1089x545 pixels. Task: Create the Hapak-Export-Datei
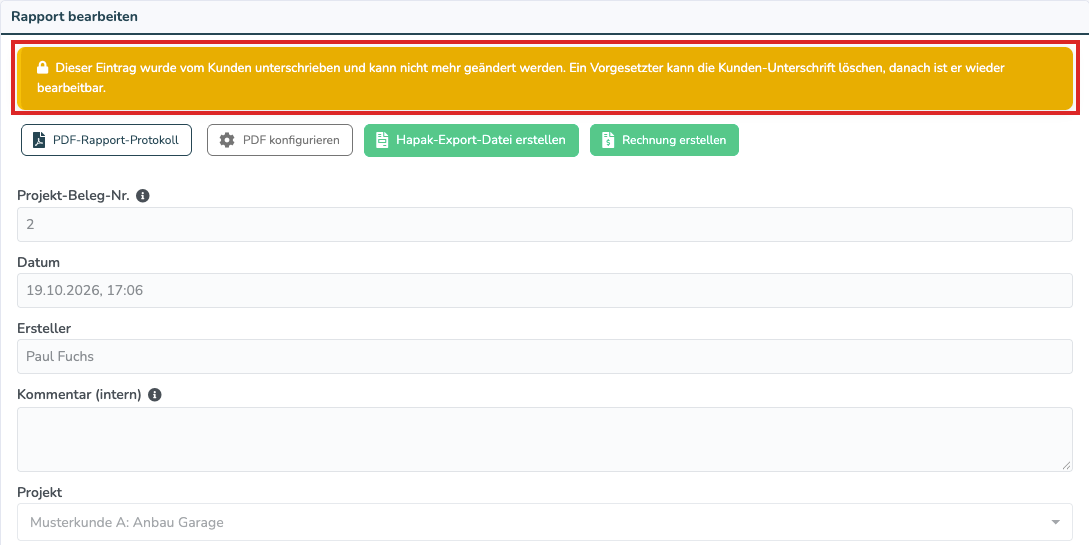coord(471,140)
